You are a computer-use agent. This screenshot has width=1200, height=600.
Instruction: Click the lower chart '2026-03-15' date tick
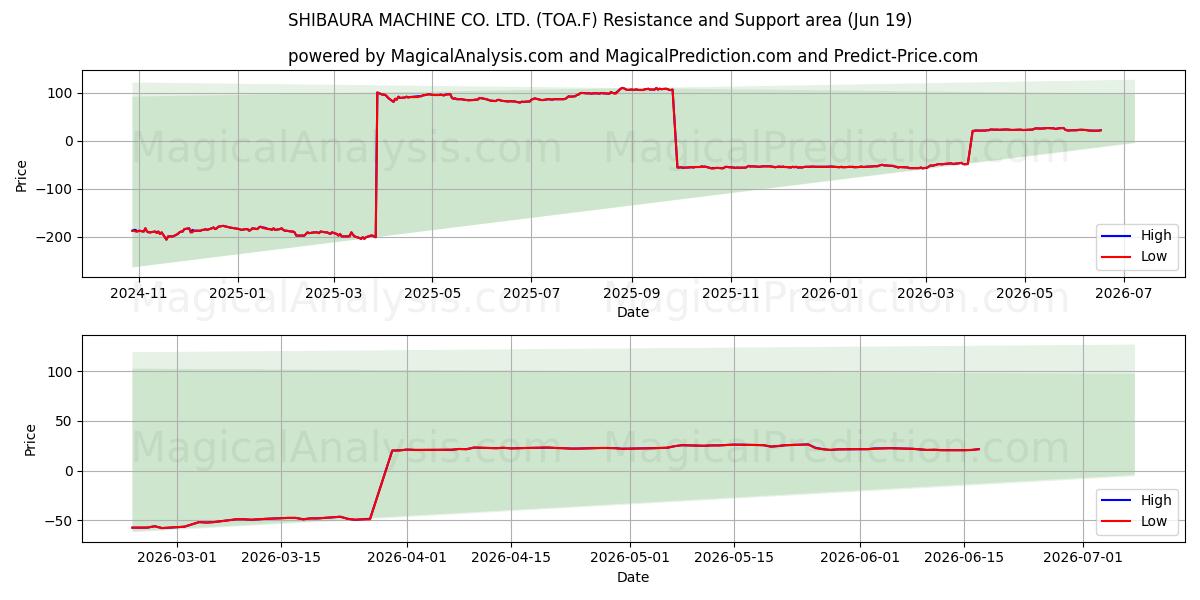281,557
